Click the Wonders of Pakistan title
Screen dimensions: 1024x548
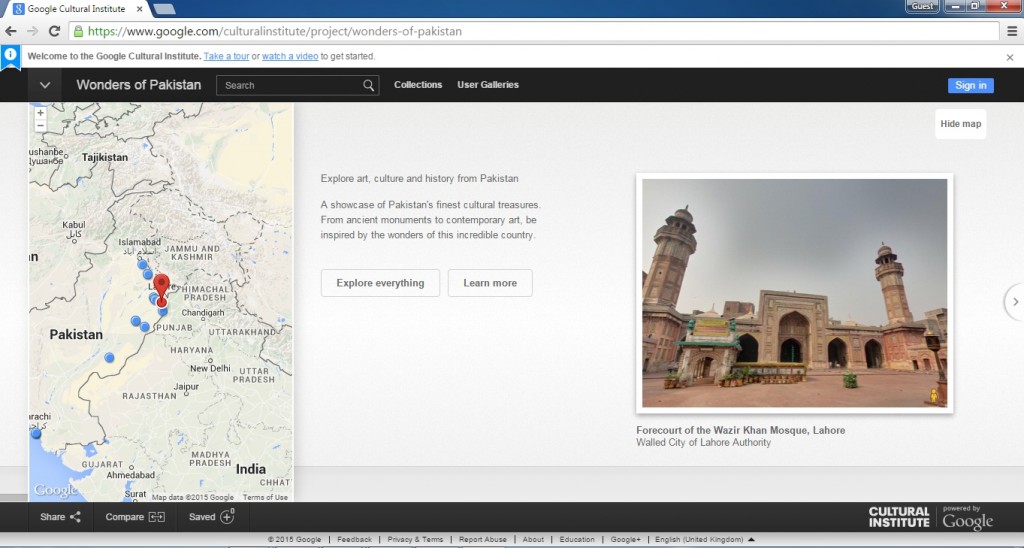(138, 85)
